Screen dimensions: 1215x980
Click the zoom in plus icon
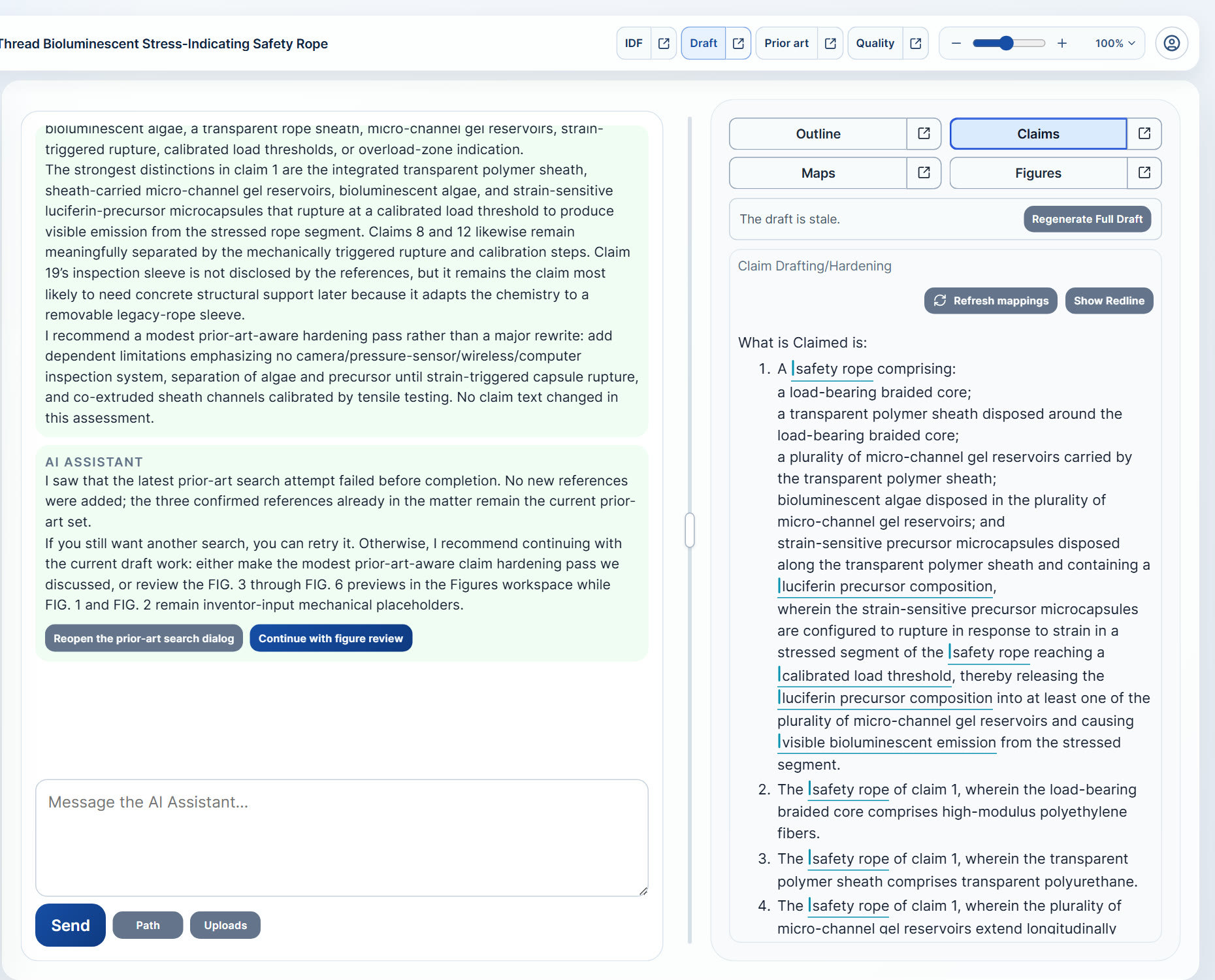click(x=1062, y=43)
